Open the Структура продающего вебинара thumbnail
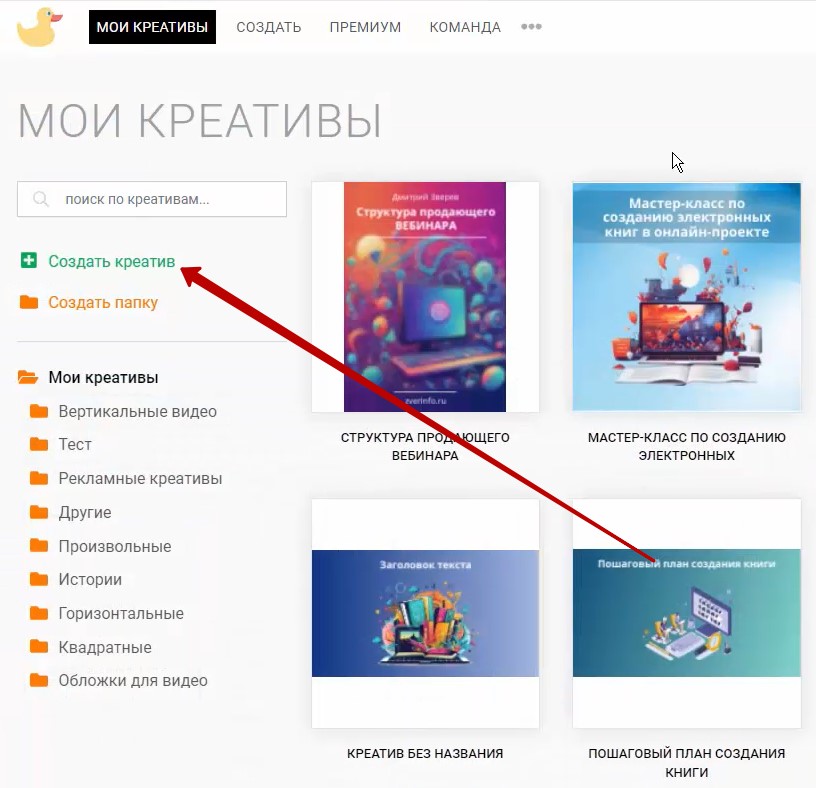Viewport: 816px width, 788px height. [425, 297]
